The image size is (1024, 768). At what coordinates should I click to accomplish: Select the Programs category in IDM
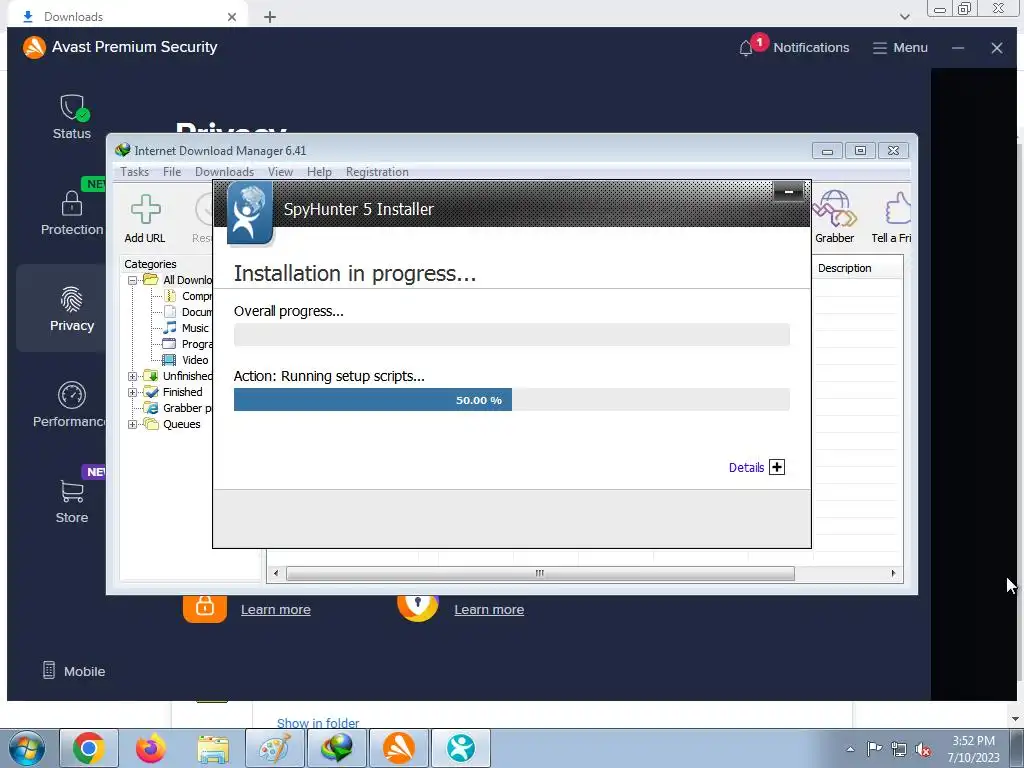(x=187, y=344)
